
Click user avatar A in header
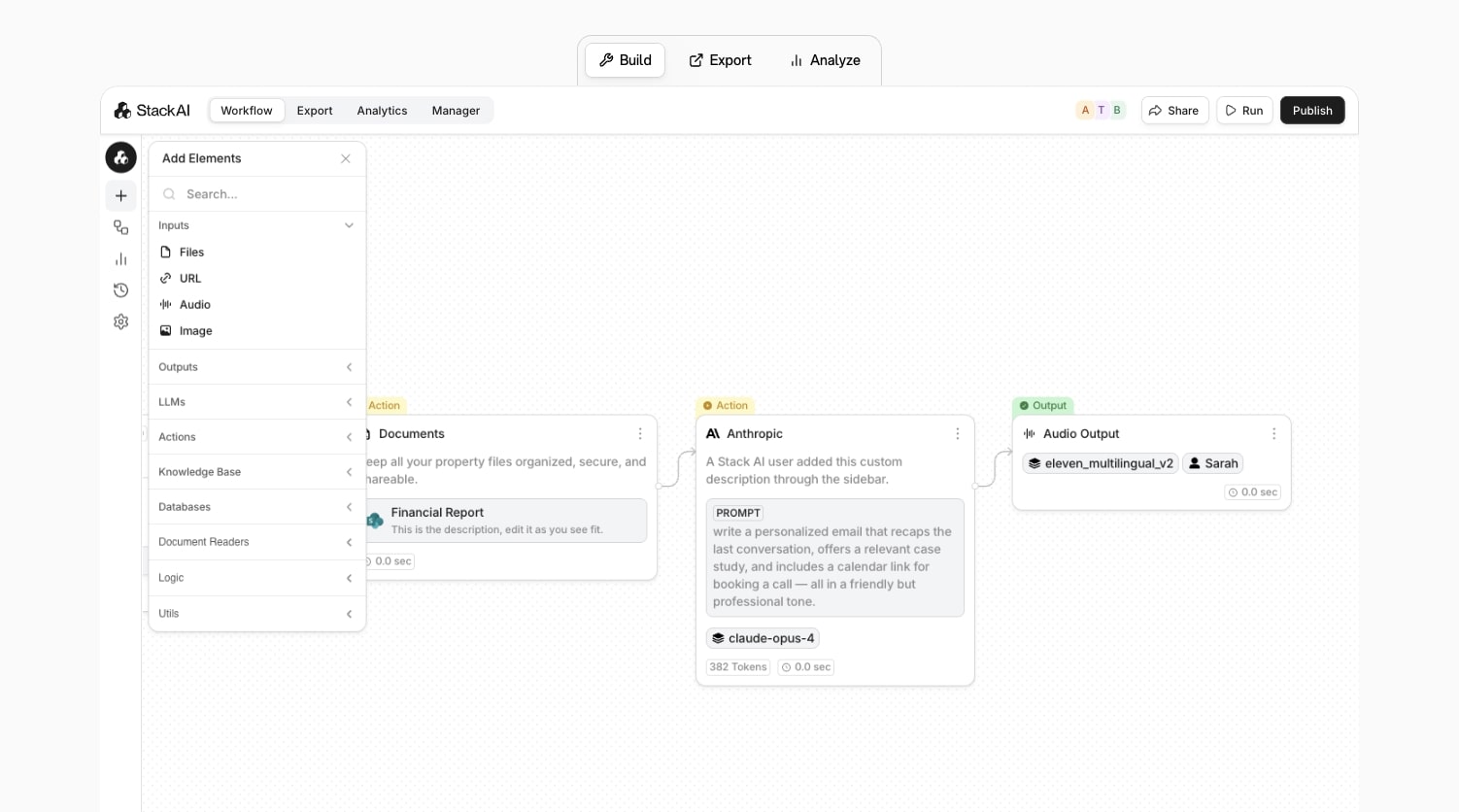click(x=1086, y=111)
